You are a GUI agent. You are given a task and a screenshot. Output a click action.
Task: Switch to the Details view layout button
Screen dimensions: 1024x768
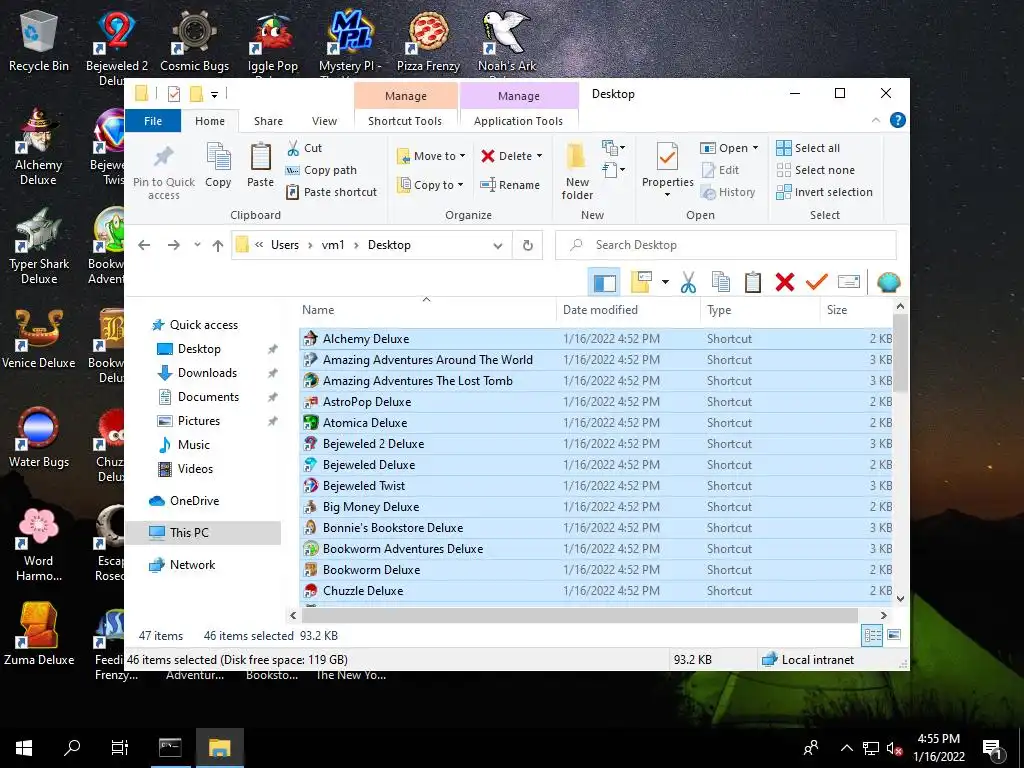(x=872, y=635)
